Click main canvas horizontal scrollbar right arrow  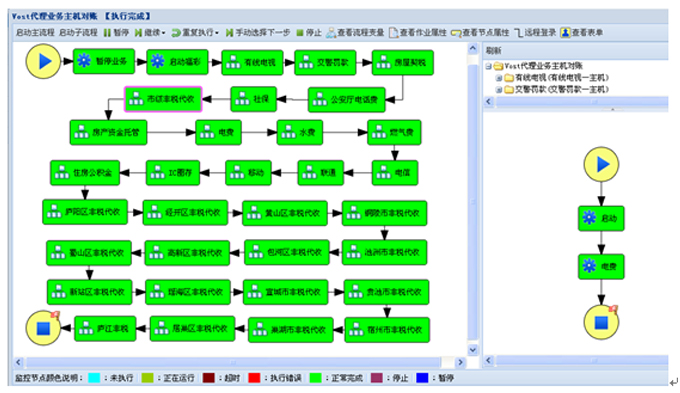[460, 362]
